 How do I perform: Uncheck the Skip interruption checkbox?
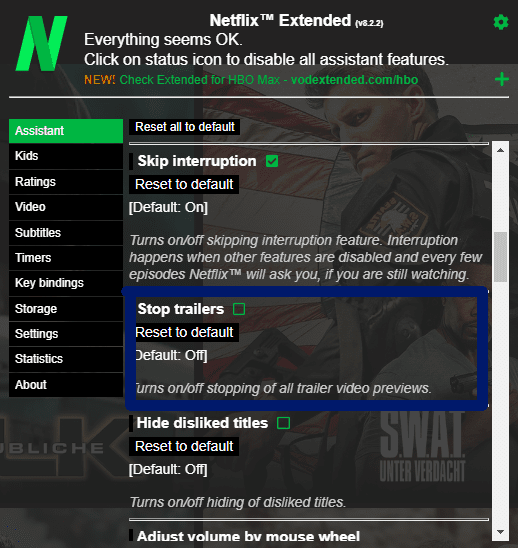(272, 161)
